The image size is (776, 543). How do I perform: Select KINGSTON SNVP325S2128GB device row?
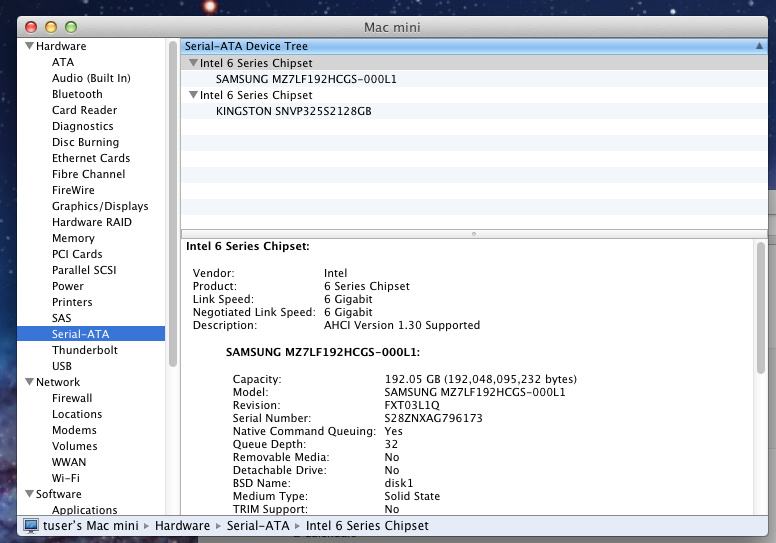[x=474, y=111]
